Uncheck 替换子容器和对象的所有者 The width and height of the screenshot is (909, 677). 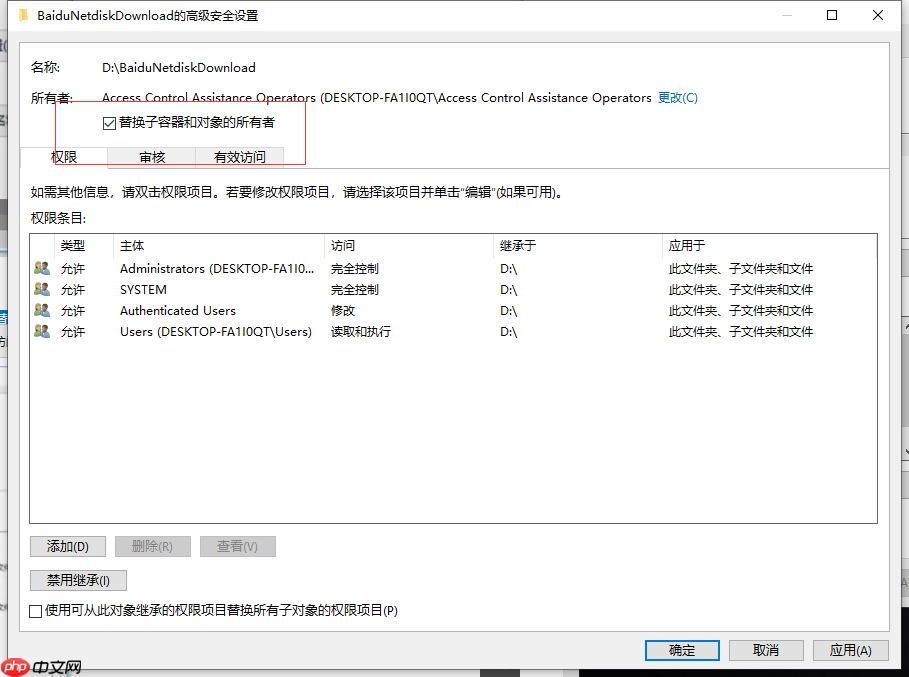pos(108,122)
